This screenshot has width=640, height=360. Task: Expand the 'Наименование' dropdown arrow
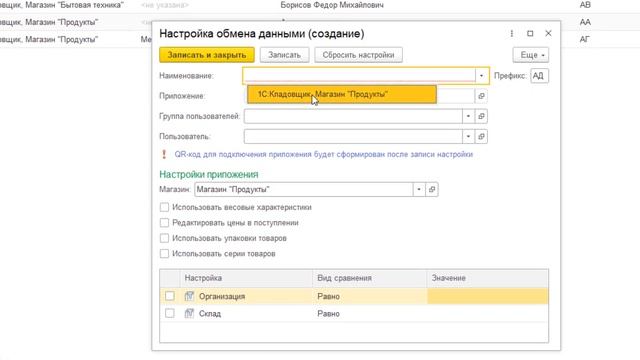click(482, 76)
